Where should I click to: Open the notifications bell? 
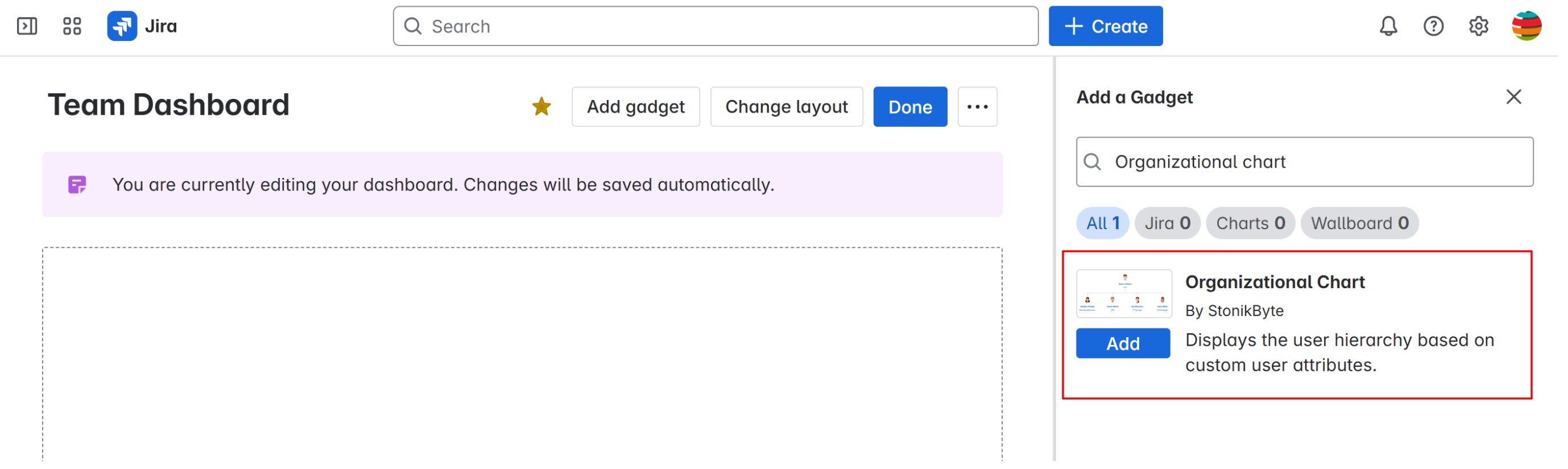click(1388, 26)
